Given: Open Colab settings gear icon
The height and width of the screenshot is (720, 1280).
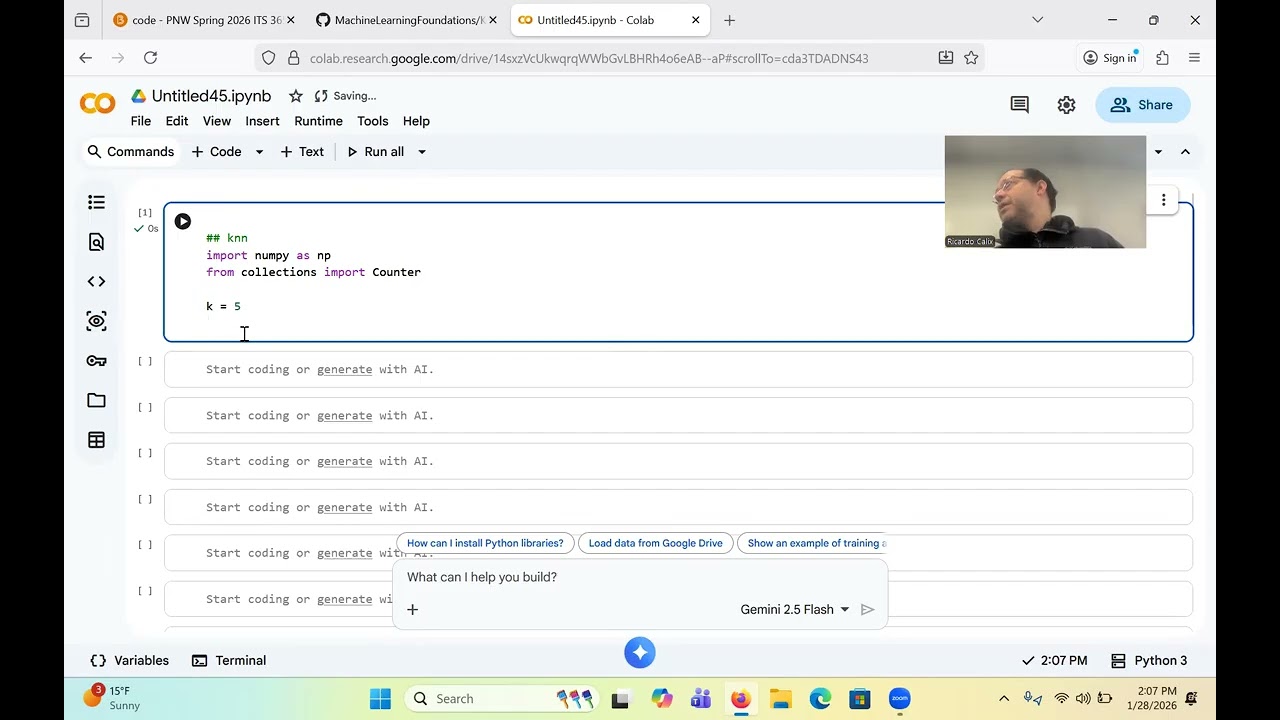Looking at the screenshot, I should tap(1066, 105).
